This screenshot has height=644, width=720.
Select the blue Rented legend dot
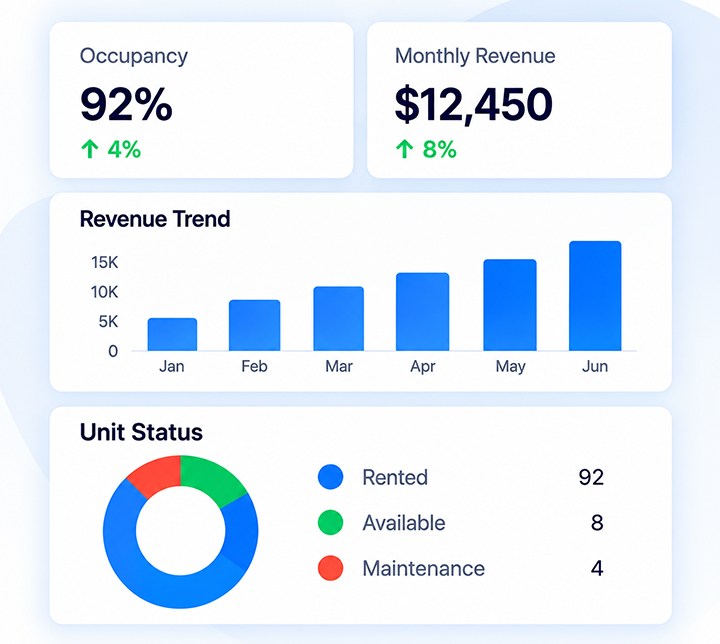click(331, 477)
